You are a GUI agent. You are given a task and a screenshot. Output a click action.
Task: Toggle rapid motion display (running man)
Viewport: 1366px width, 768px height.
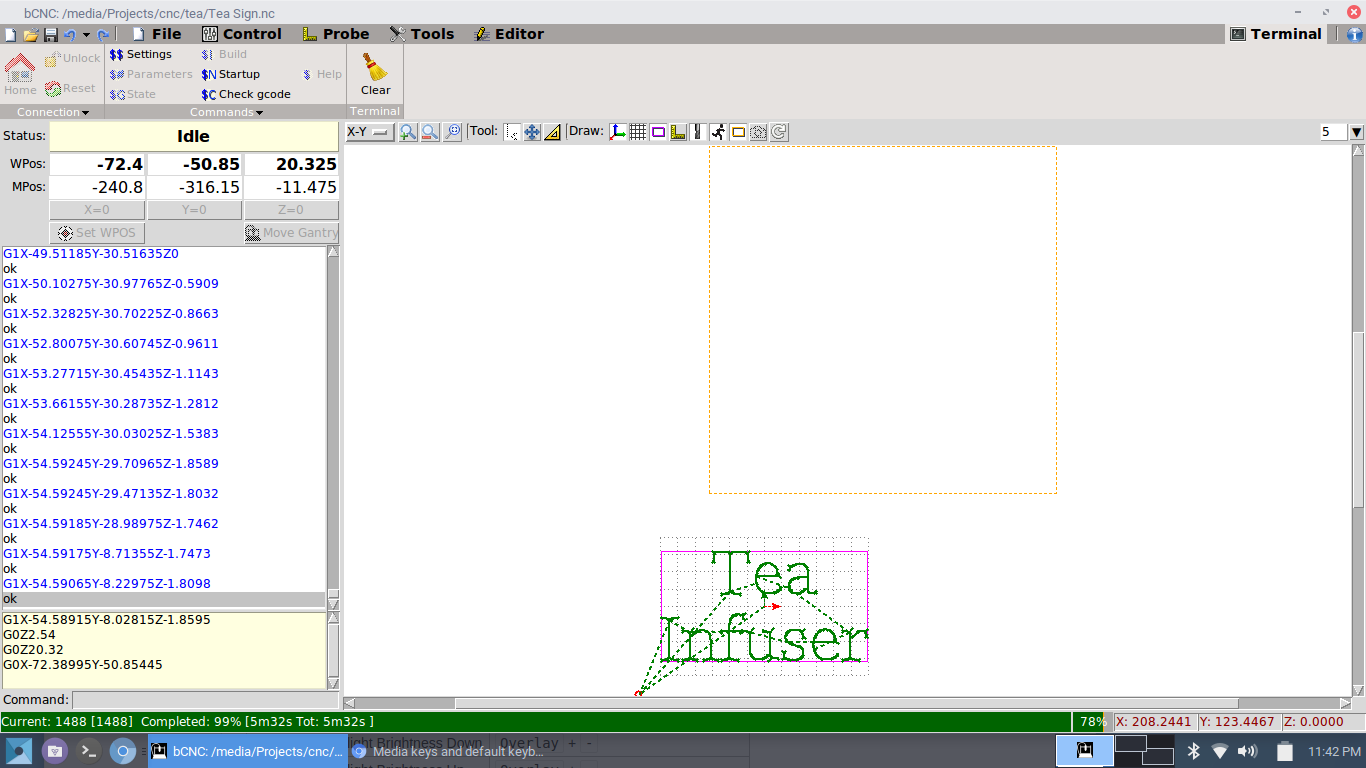[718, 132]
